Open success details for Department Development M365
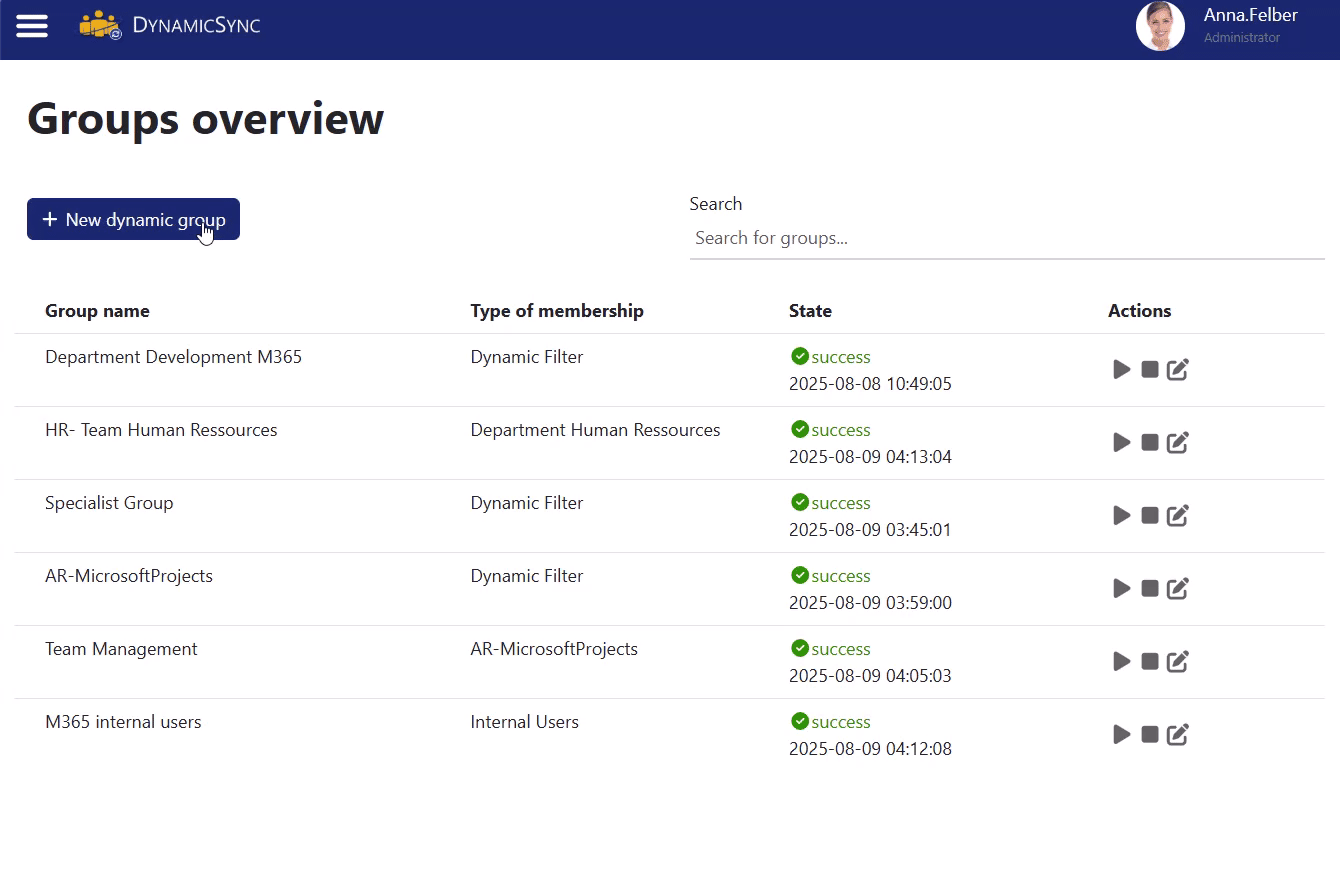Image resolution: width=1340 pixels, height=876 pixels. (x=830, y=356)
